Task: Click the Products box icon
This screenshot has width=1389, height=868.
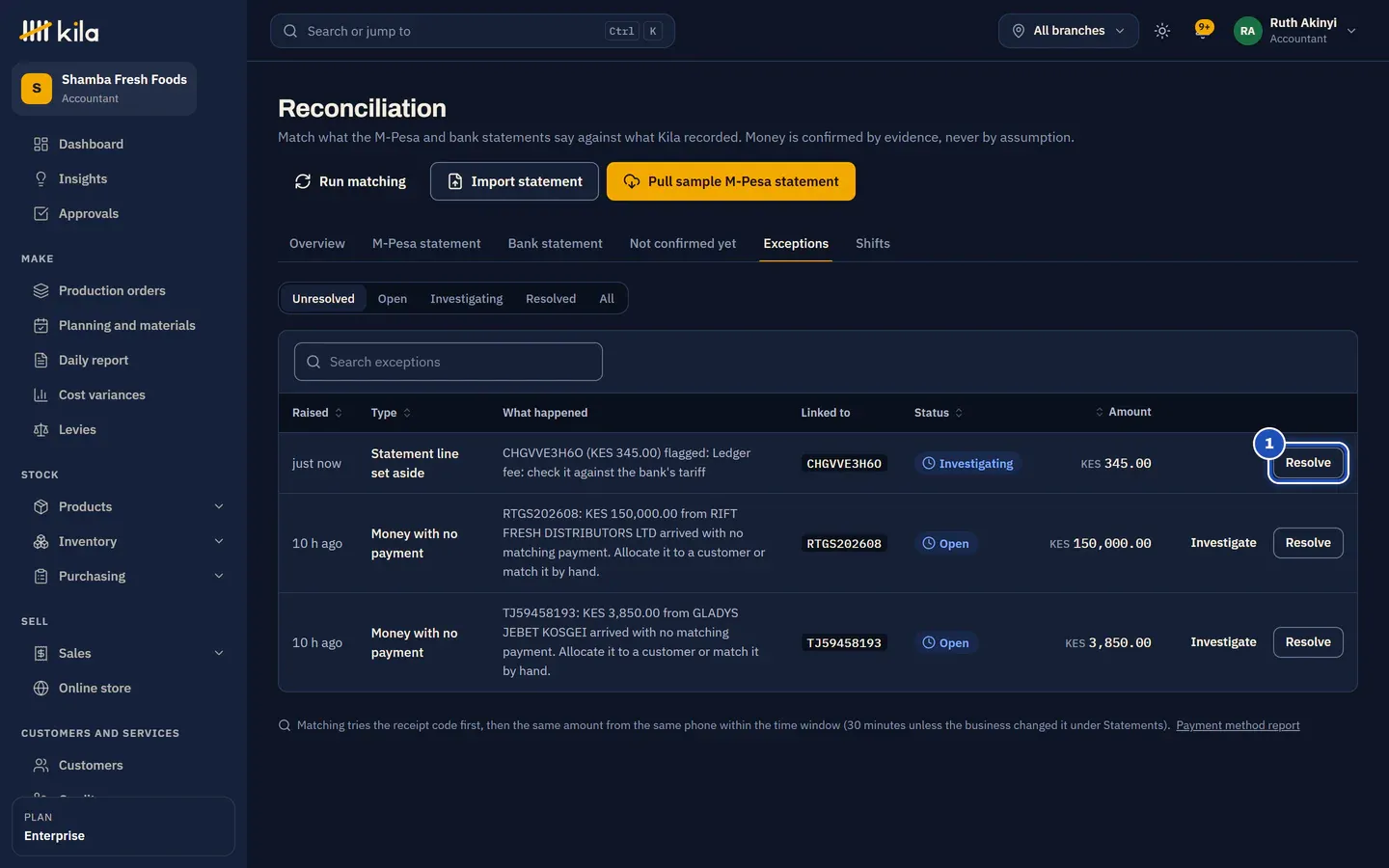Action: tap(41, 507)
